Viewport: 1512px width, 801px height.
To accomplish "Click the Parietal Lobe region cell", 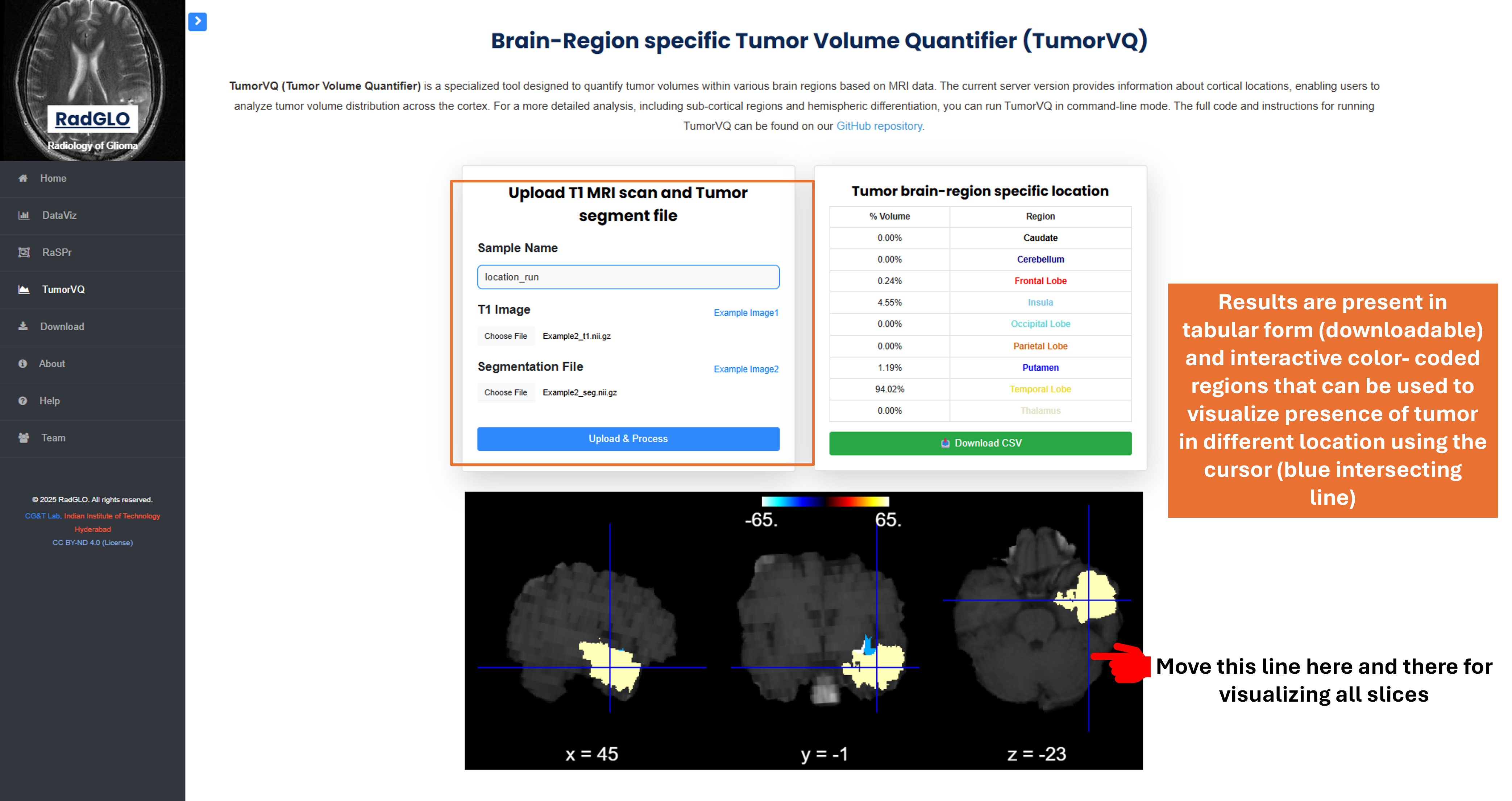I will [x=1040, y=346].
